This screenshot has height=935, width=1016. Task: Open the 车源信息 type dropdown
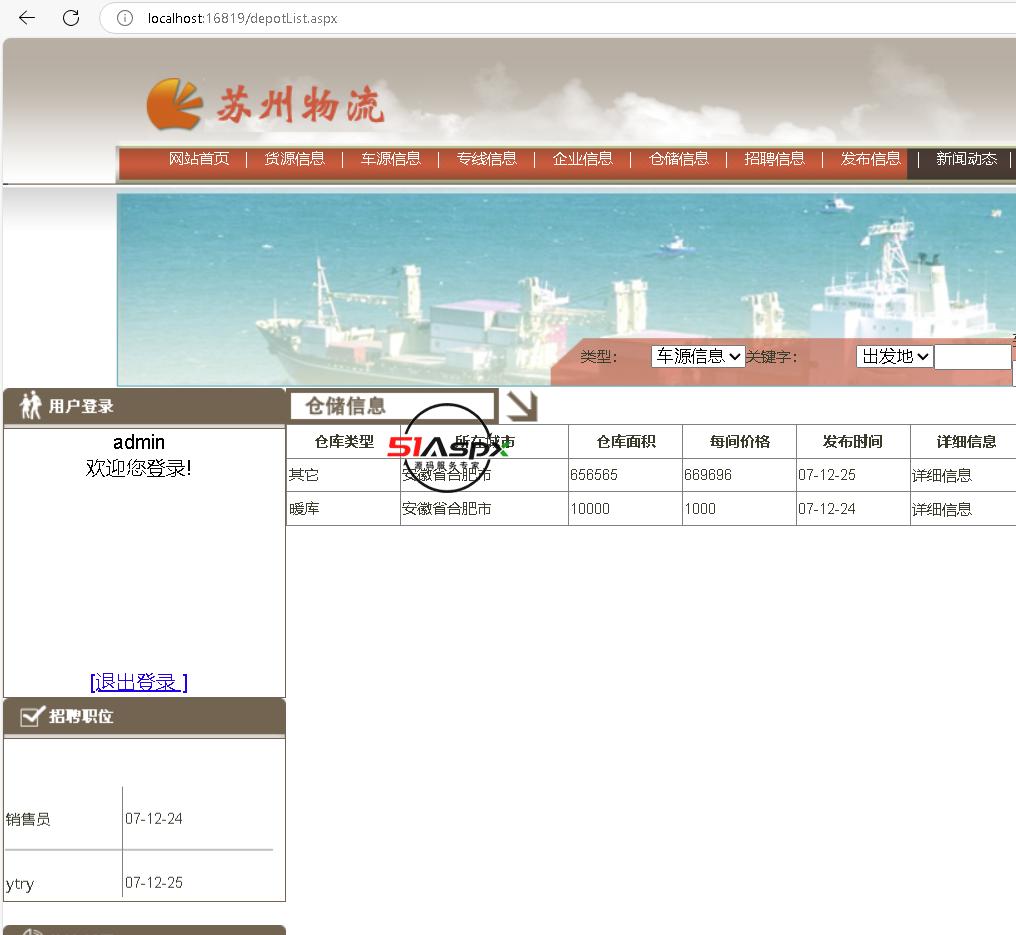[697, 356]
